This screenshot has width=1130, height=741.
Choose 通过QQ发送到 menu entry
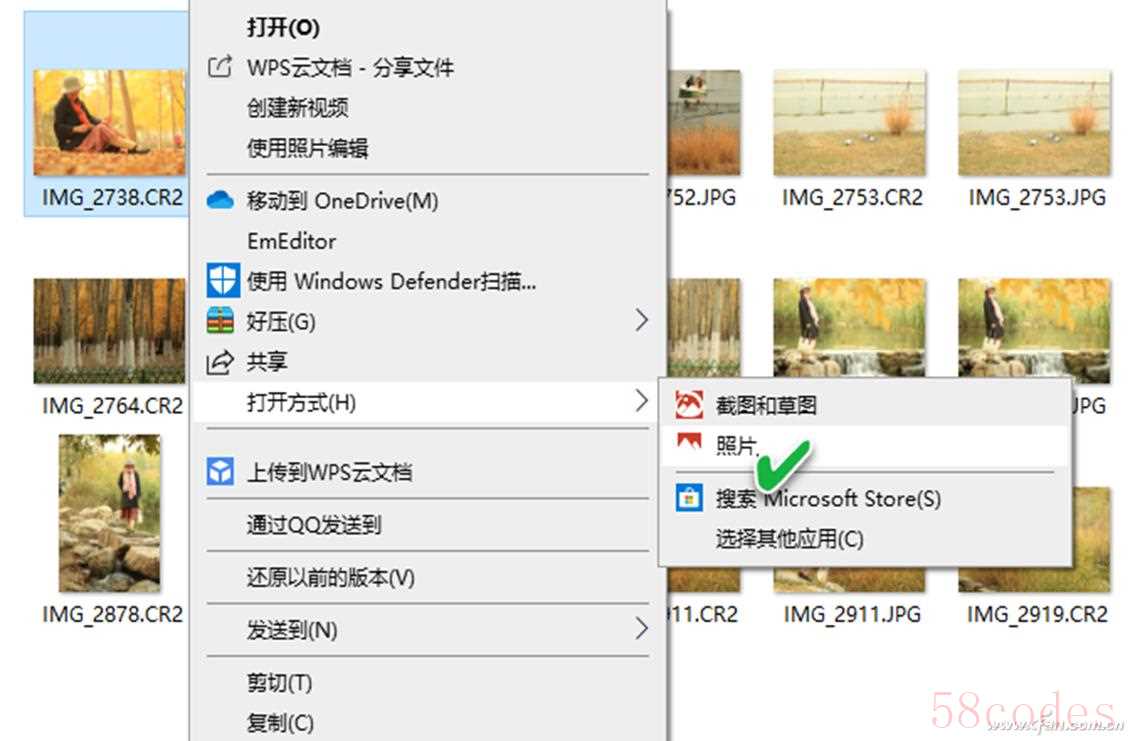(x=313, y=524)
